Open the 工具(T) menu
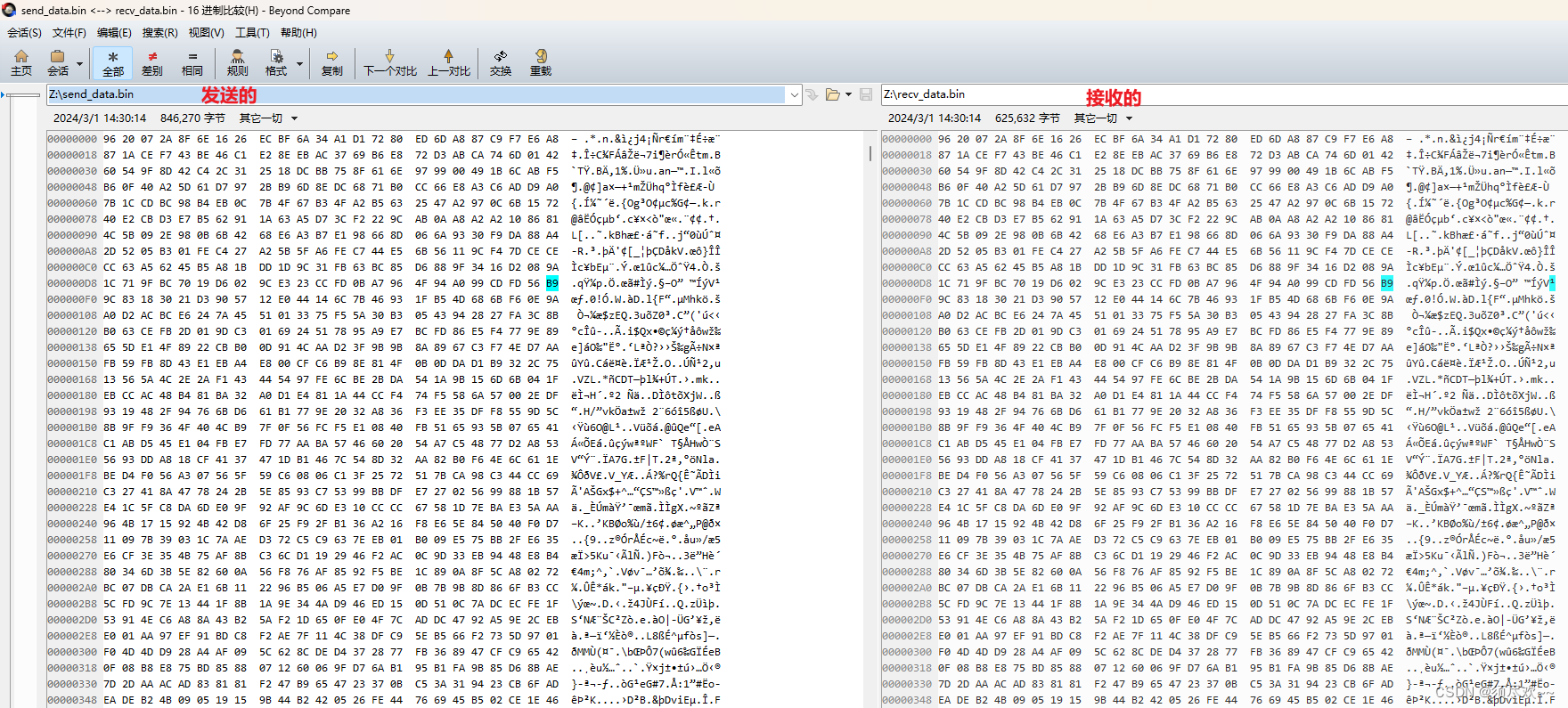 (x=252, y=33)
